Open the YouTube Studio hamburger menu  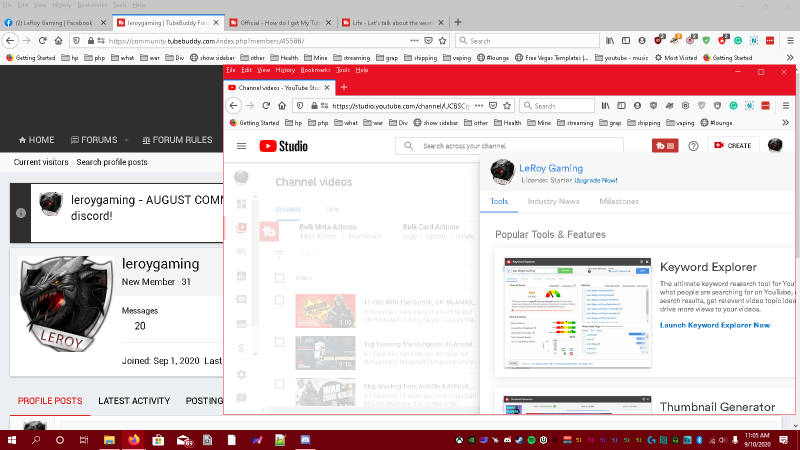click(241, 146)
